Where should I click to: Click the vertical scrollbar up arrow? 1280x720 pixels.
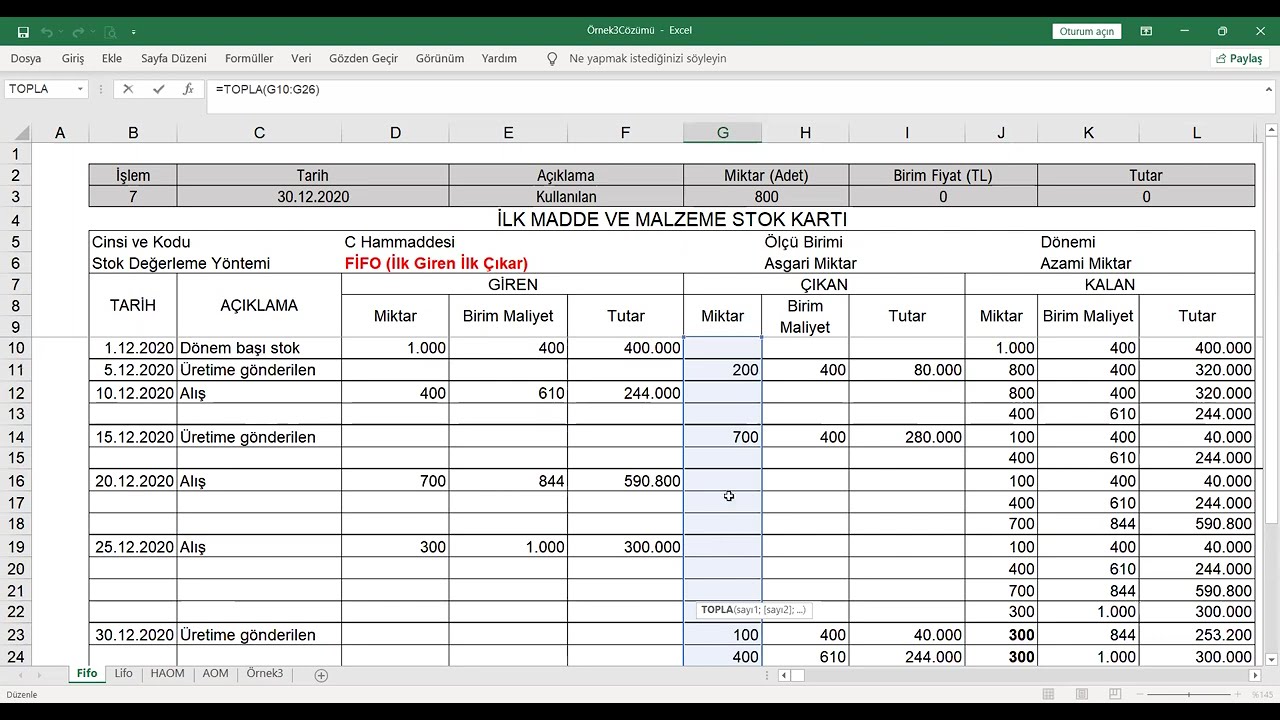click(1271, 130)
